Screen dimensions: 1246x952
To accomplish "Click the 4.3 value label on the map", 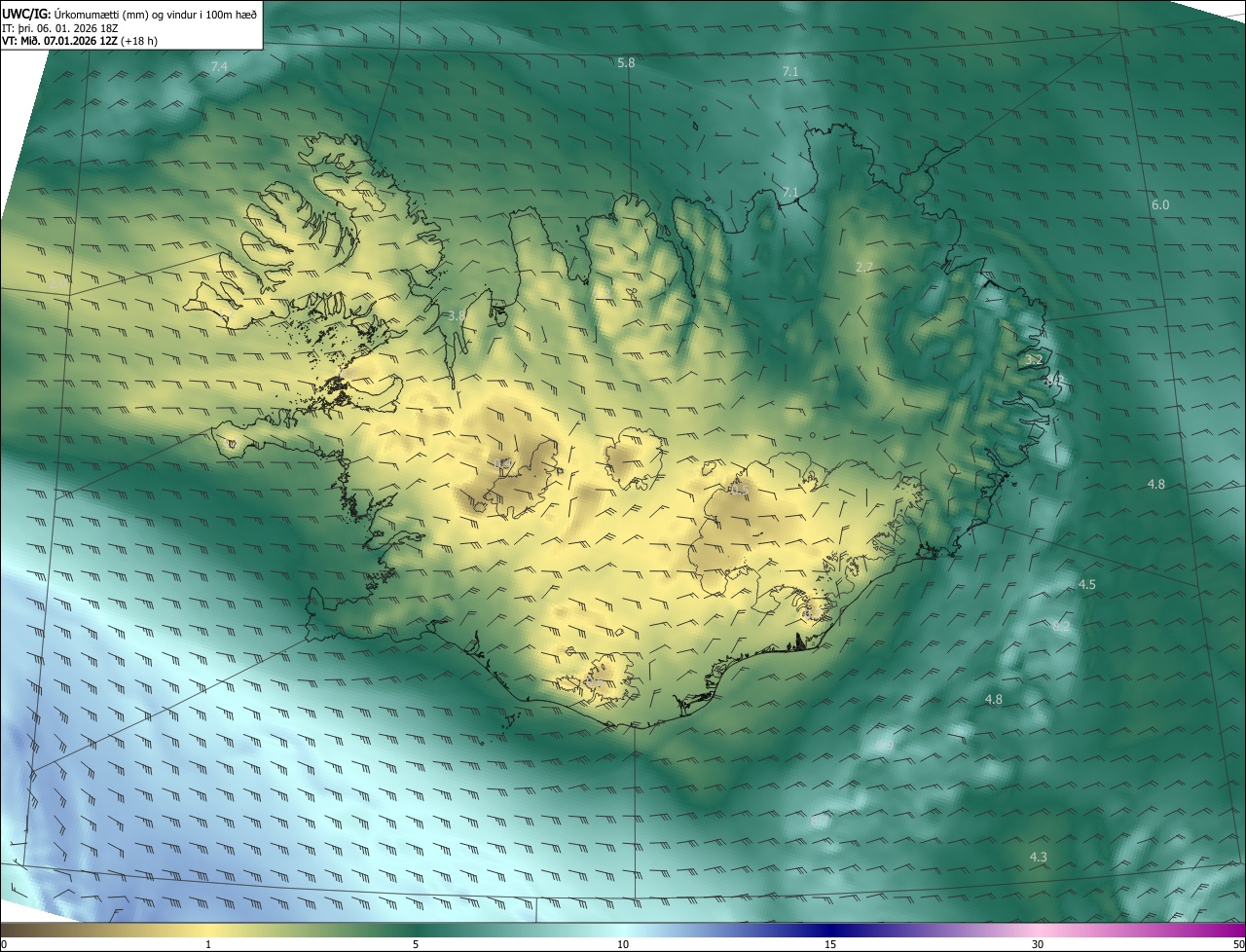I will click(1039, 857).
